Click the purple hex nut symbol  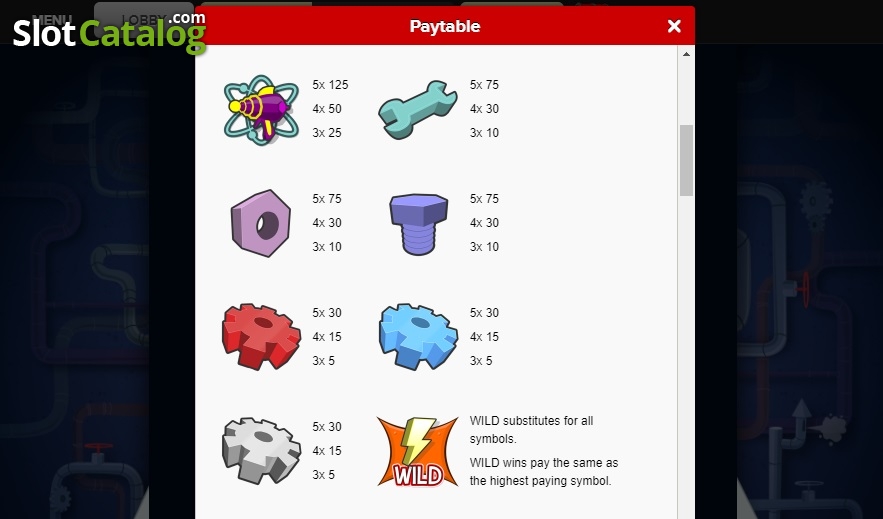[261, 223]
